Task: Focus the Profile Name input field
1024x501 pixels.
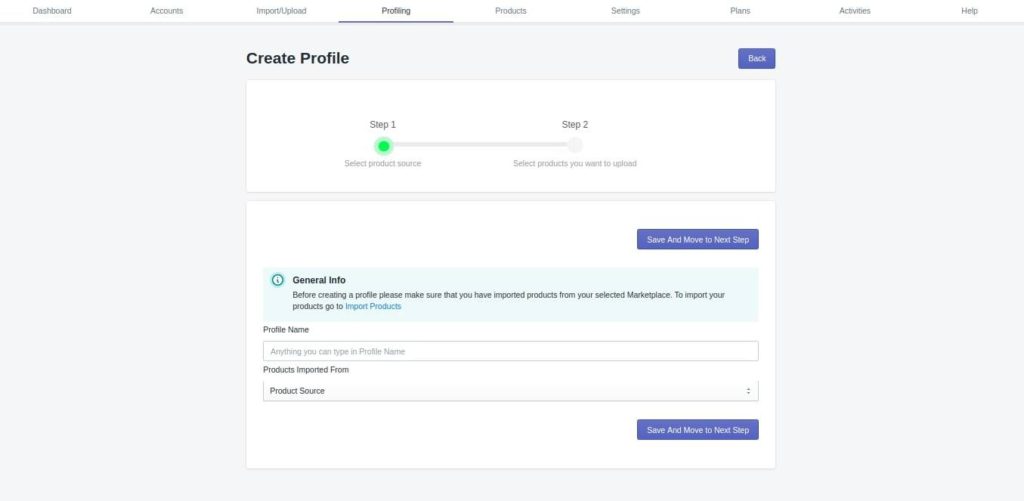Action: click(511, 351)
